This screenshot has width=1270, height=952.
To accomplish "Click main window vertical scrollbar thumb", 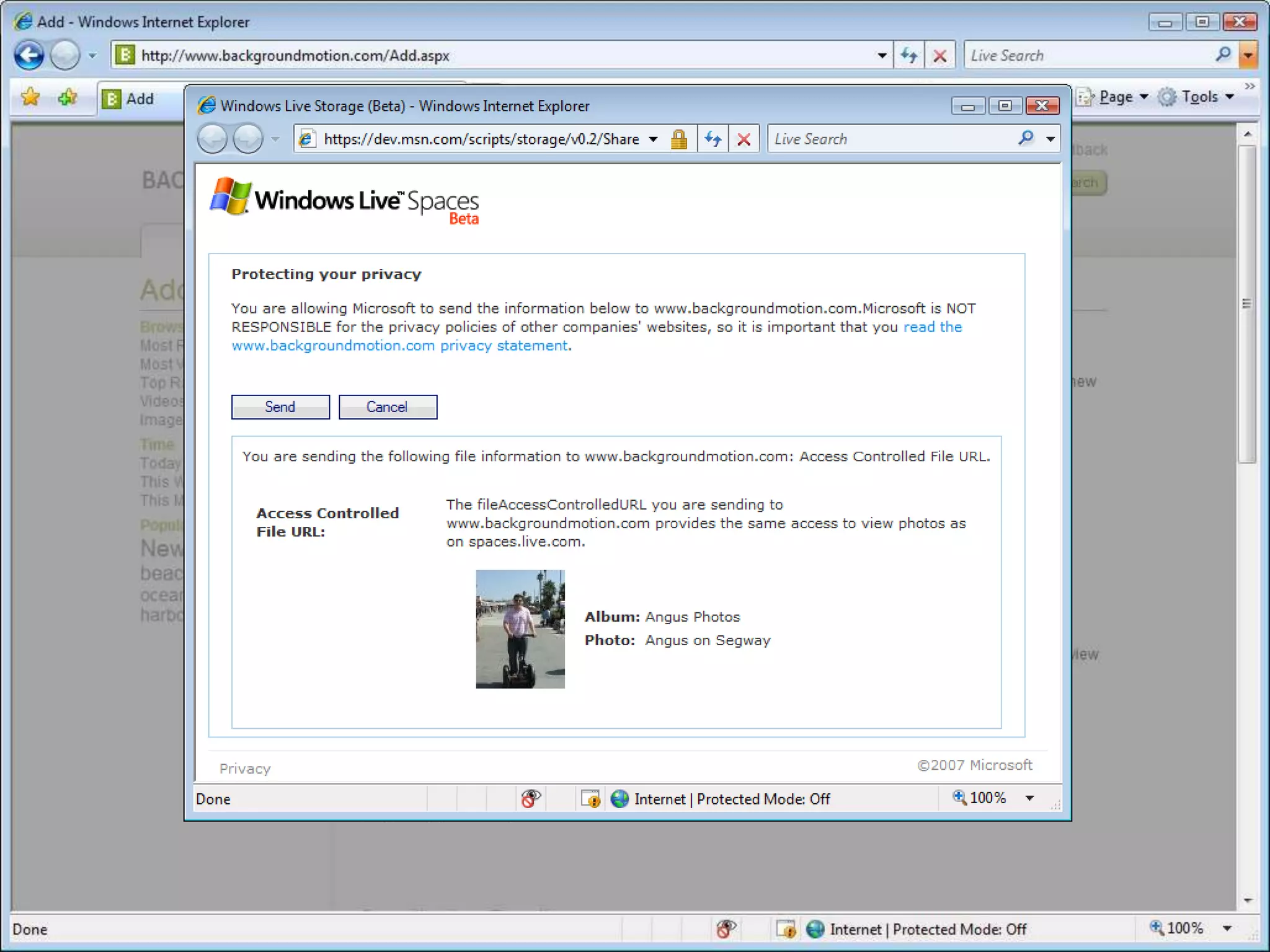I will click(1247, 304).
